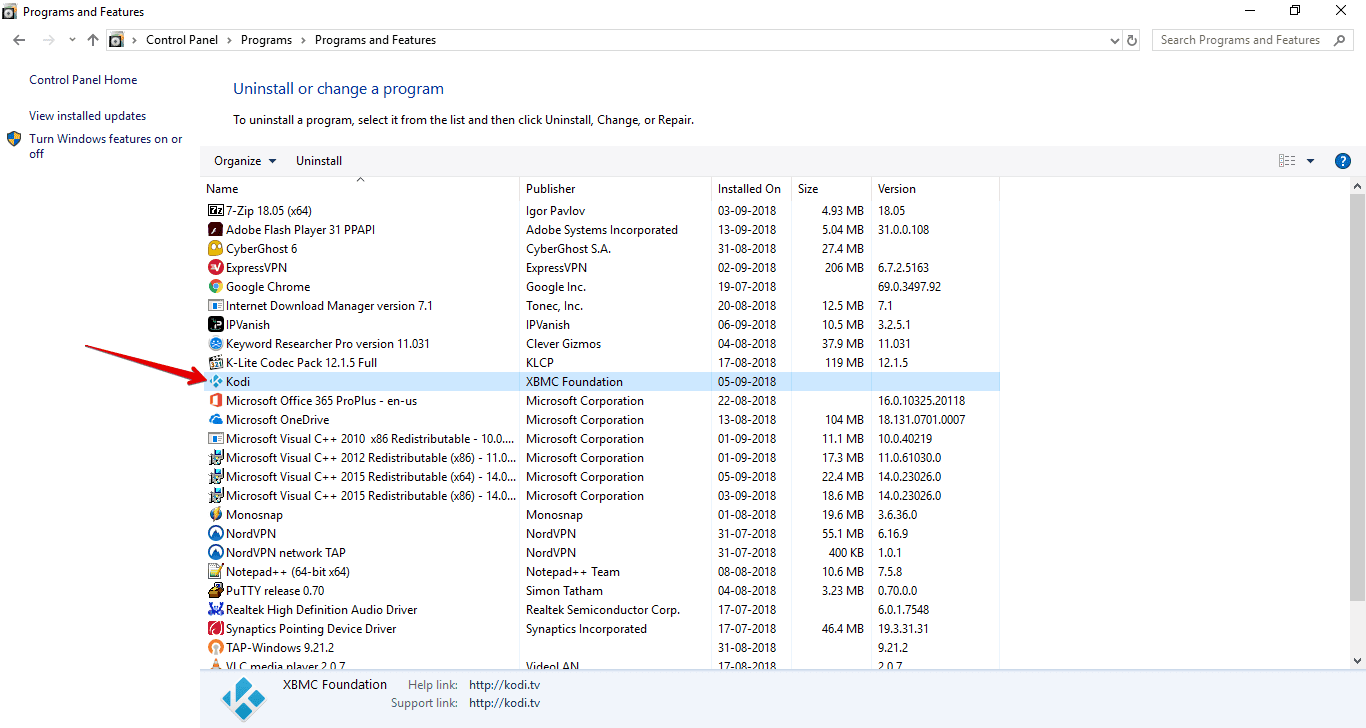Open the kodi.tv Support link
The image size is (1366, 728).
tap(504, 703)
